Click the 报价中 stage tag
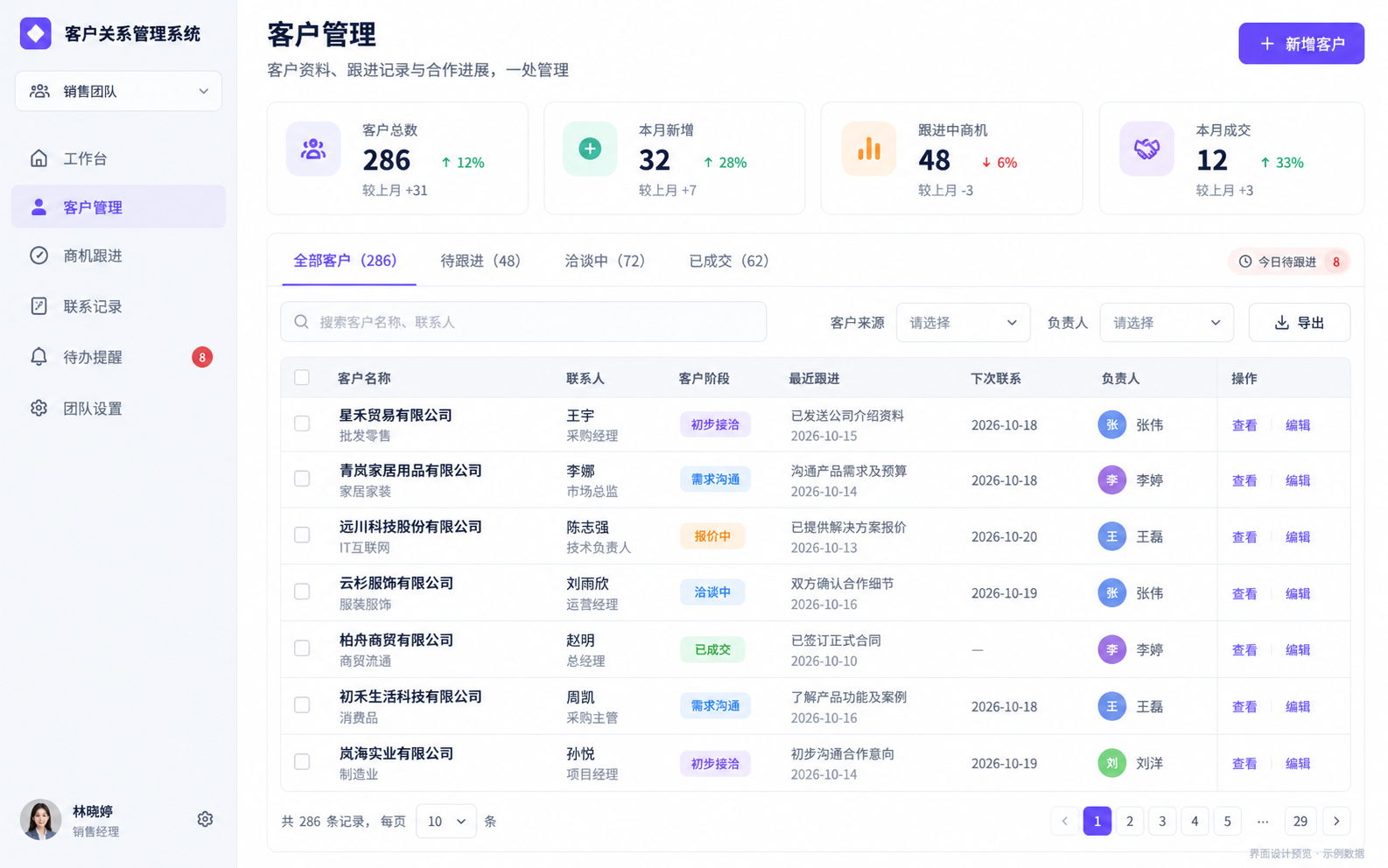 (712, 536)
